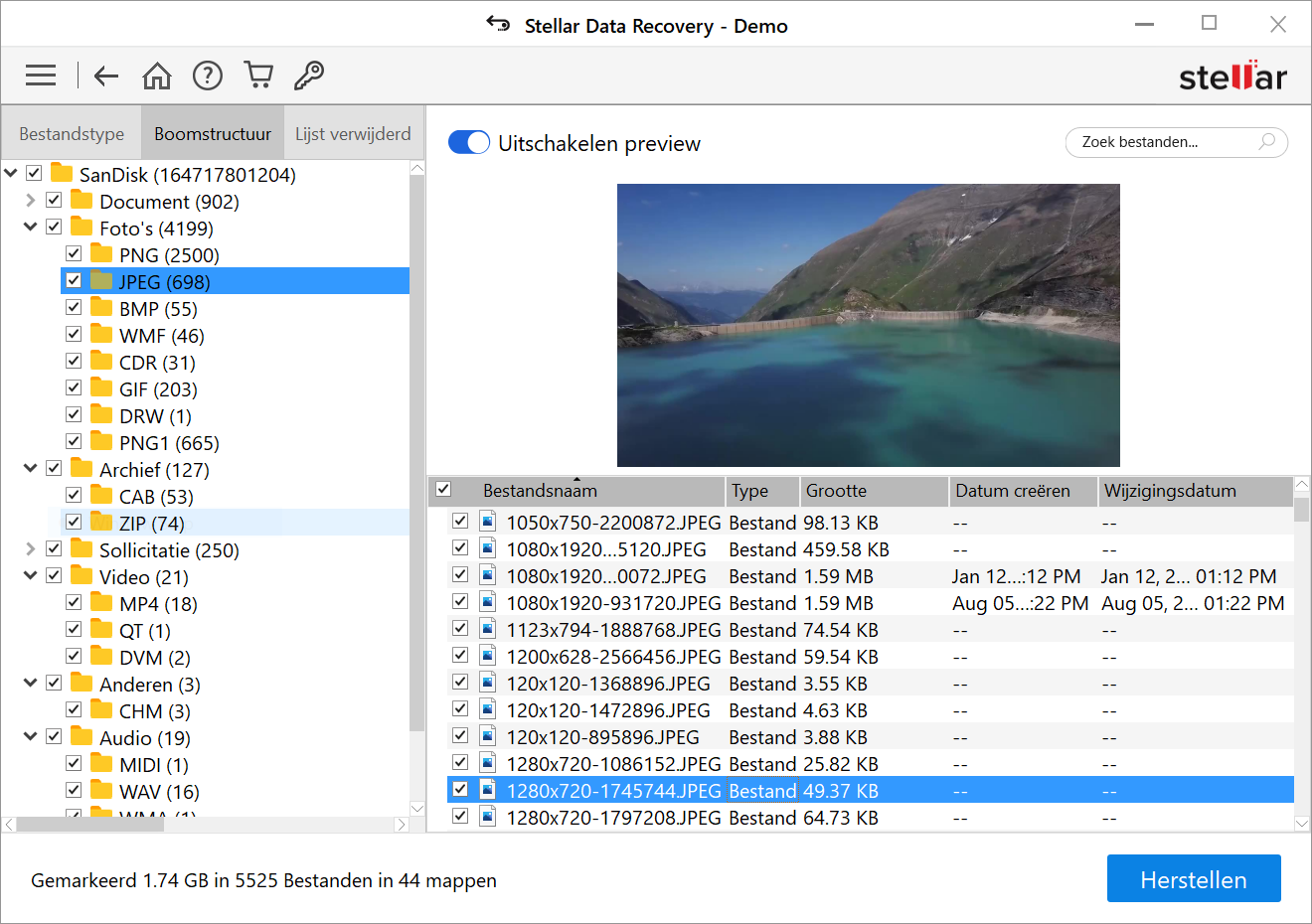Viewport: 1312px width, 924px height.
Task: Uncheck checkbox for 1280x720-1745744.JPEG
Action: click(459, 789)
